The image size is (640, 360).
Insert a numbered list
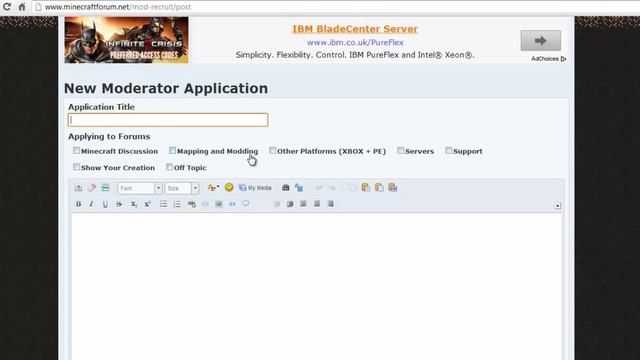point(177,204)
